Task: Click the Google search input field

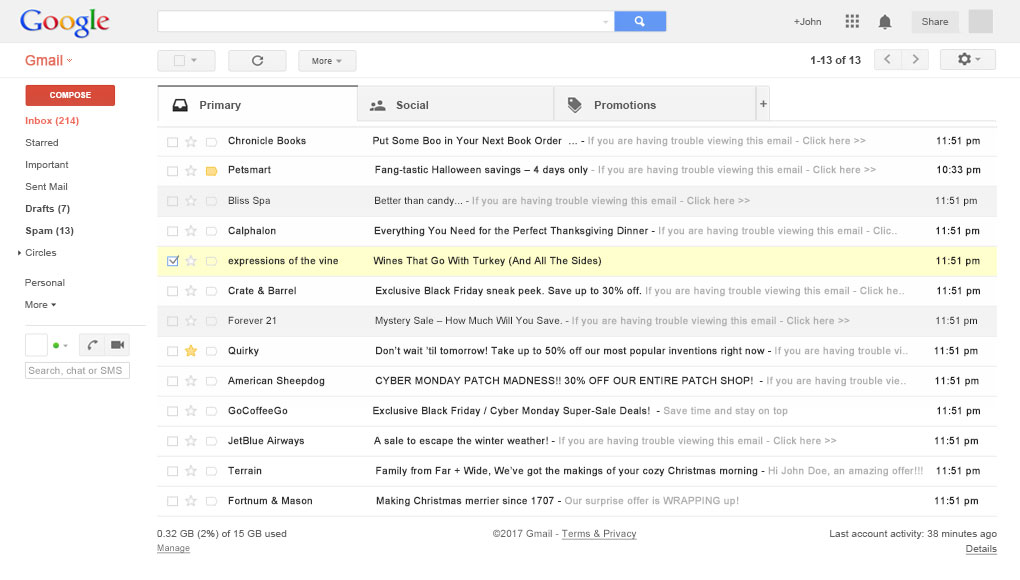Action: coord(386,21)
